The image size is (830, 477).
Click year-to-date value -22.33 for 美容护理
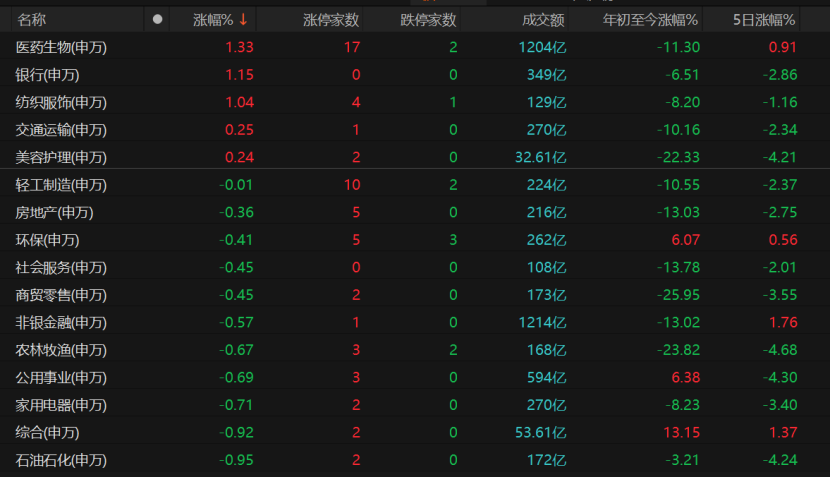678,157
